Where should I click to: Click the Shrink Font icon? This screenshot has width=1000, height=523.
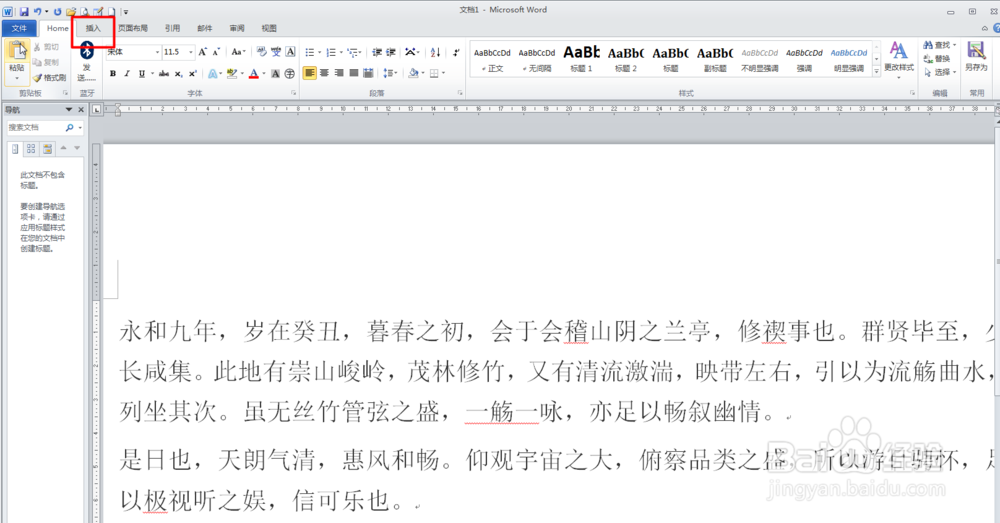point(216,52)
